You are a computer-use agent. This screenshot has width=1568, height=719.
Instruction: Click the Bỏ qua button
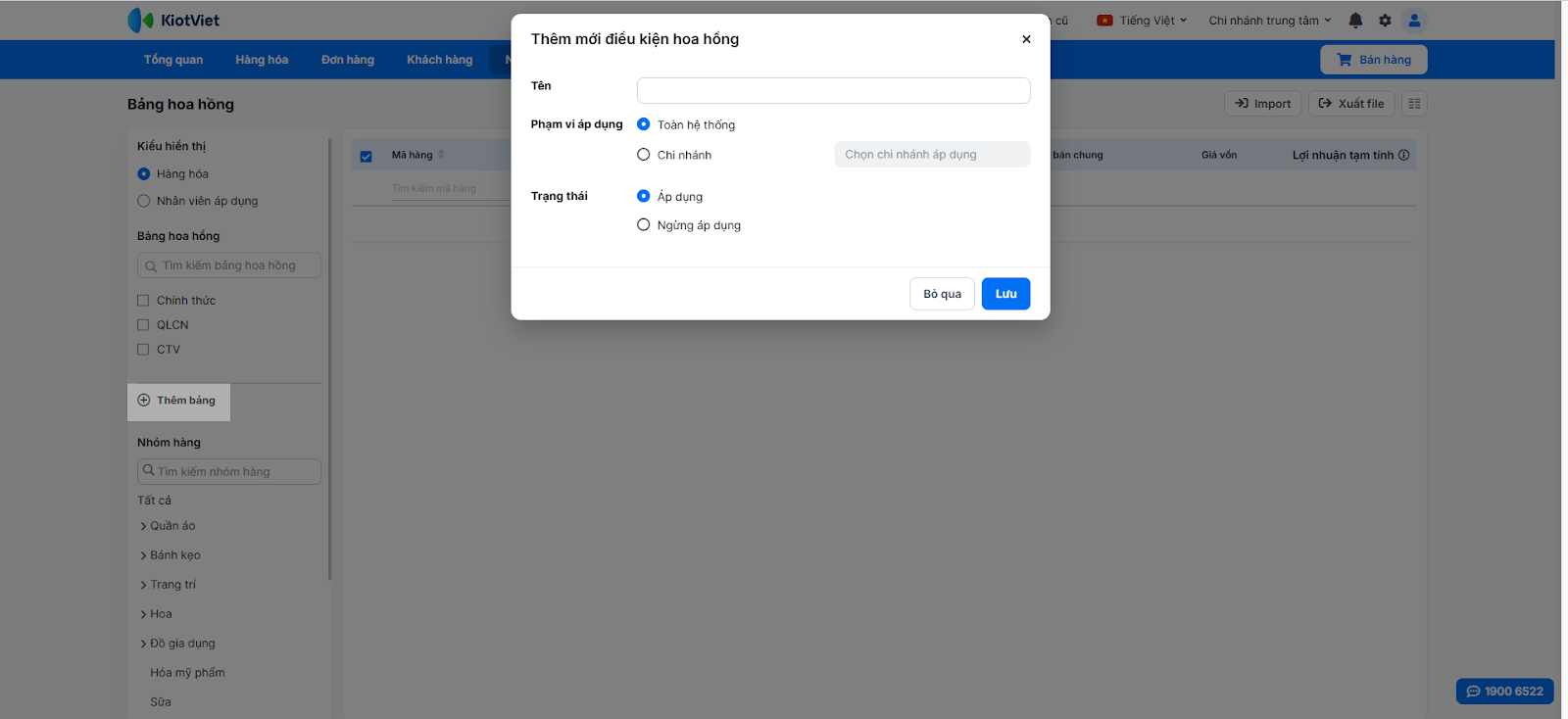point(942,294)
